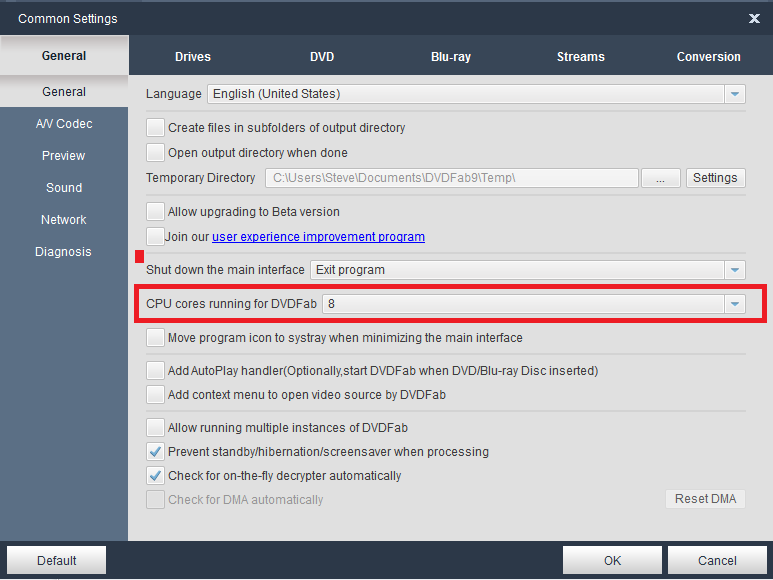Open user experience improvement program link
This screenshot has width=773, height=580.
pos(318,237)
